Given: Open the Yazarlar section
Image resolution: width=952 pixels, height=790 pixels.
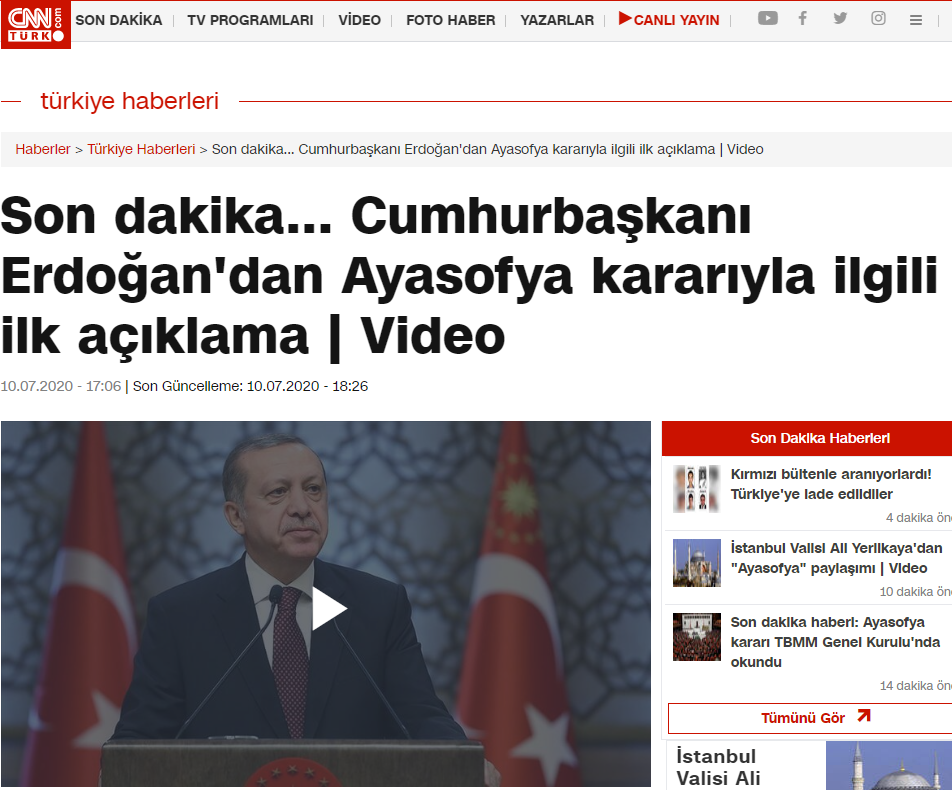Looking at the screenshot, I should [x=556, y=20].
